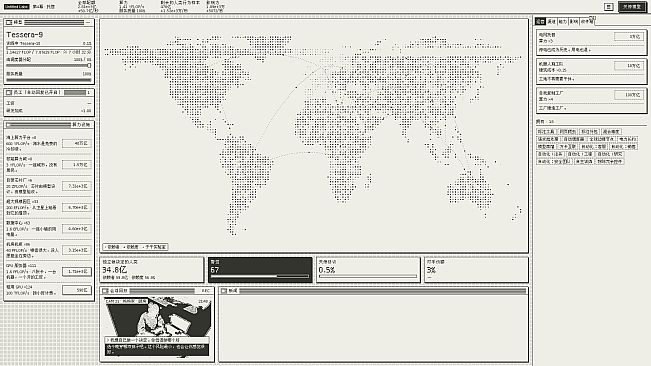Click the news panel window icon
Viewport: 651px width, 366px height.
pyautogui.click(x=224, y=291)
